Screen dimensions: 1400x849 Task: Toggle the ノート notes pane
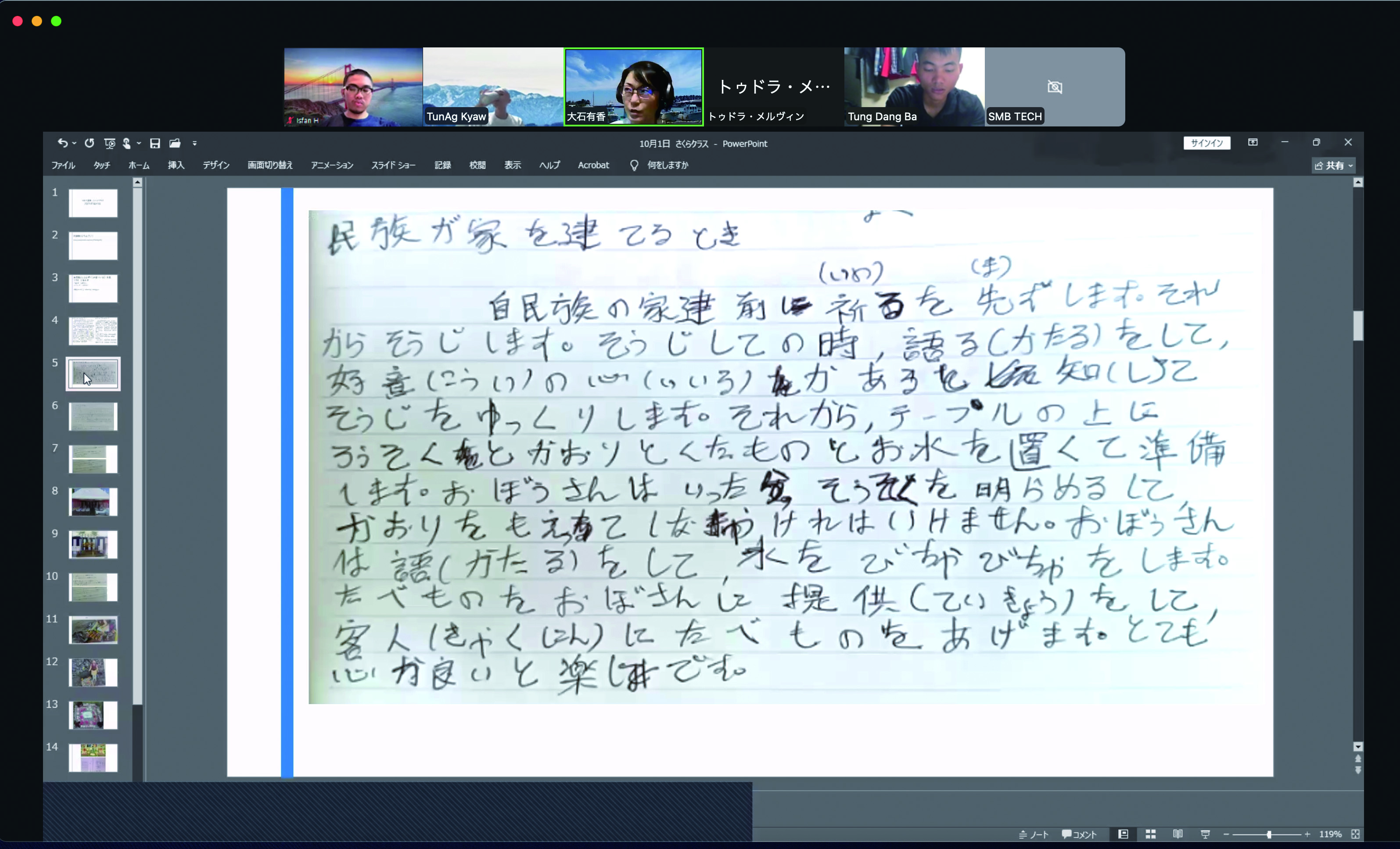click(x=1034, y=834)
